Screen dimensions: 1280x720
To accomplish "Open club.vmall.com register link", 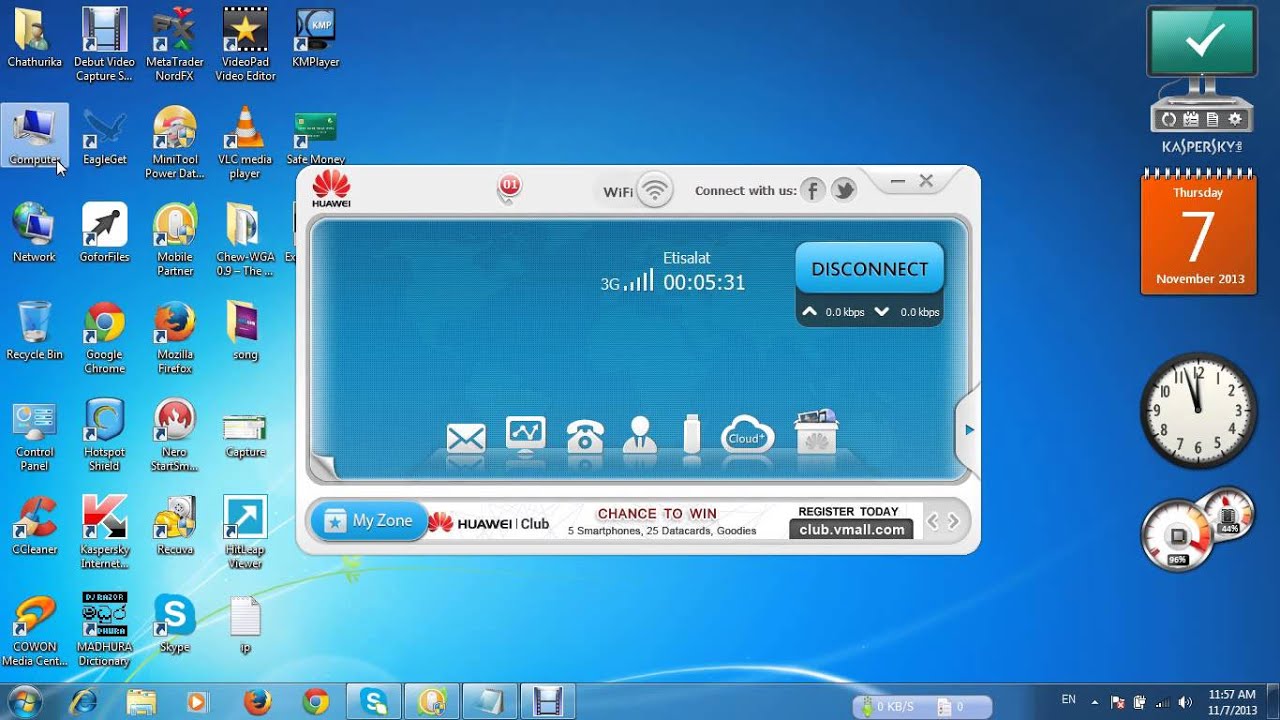I will 851,530.
